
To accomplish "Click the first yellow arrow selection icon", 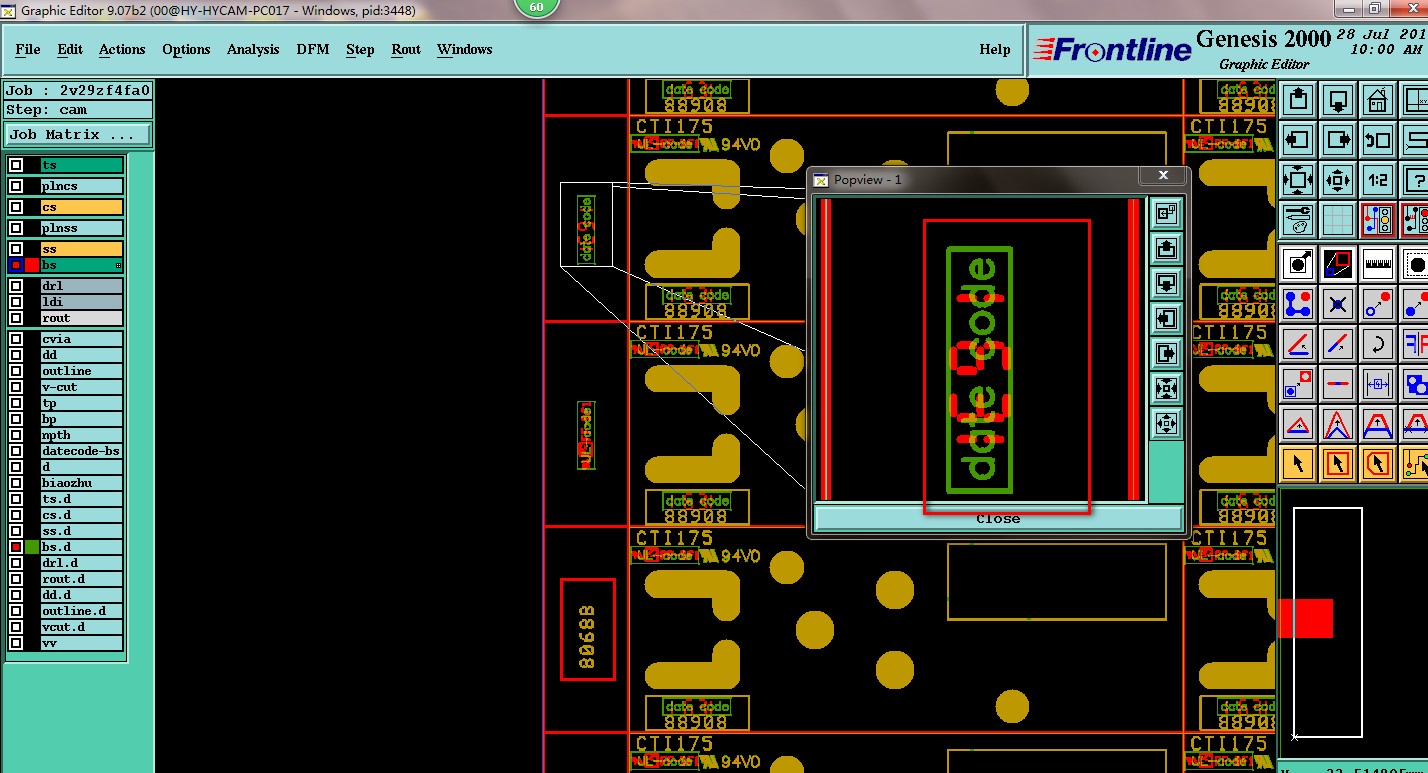I will point(1298,463).
